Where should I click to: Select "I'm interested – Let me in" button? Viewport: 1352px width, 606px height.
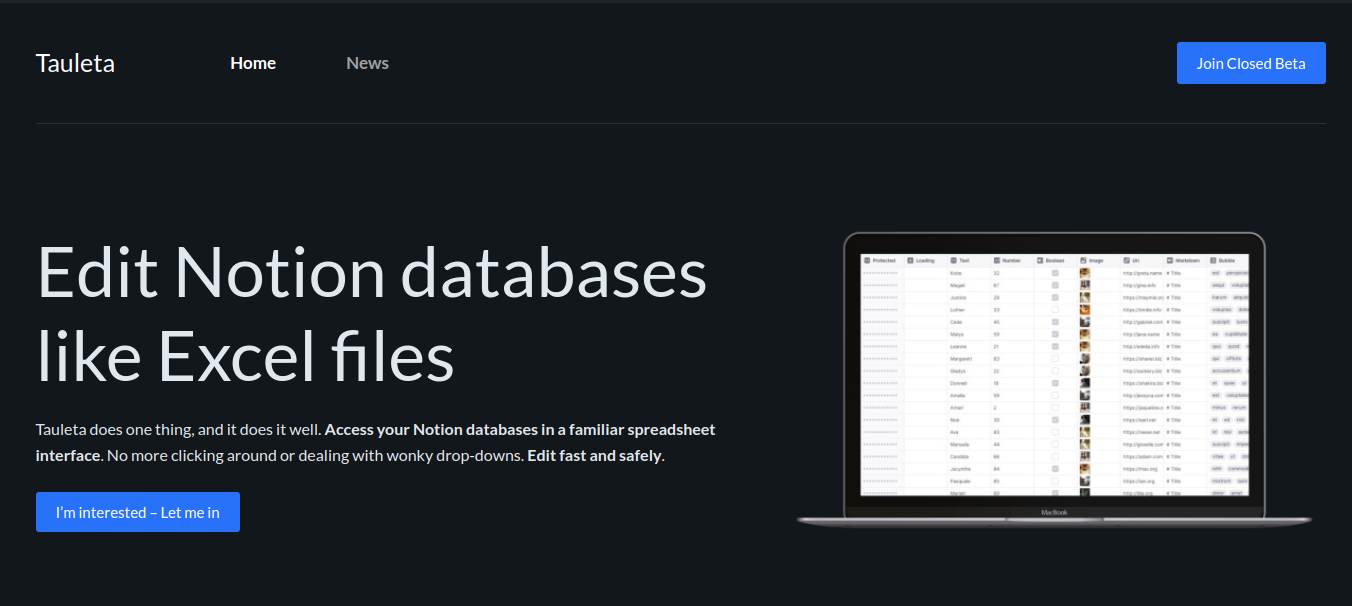(138, 512)
